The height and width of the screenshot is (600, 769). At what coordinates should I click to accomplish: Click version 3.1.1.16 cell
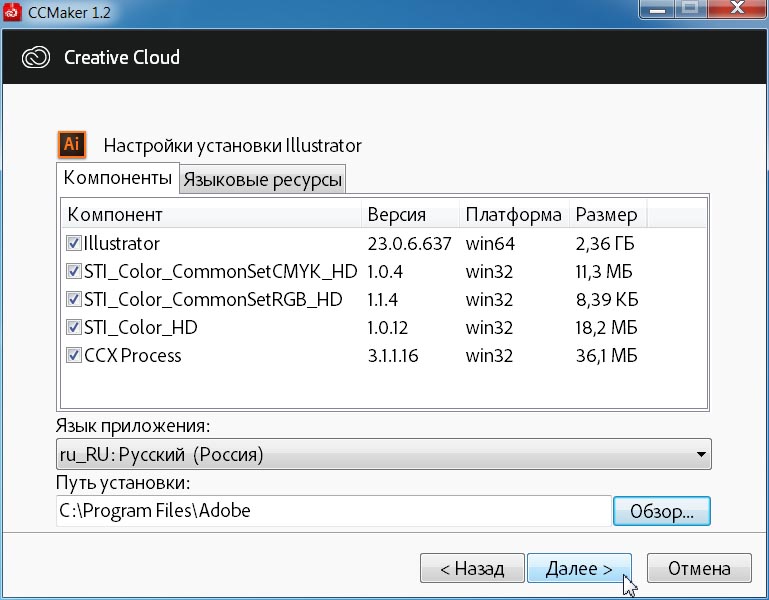(393, 355)
